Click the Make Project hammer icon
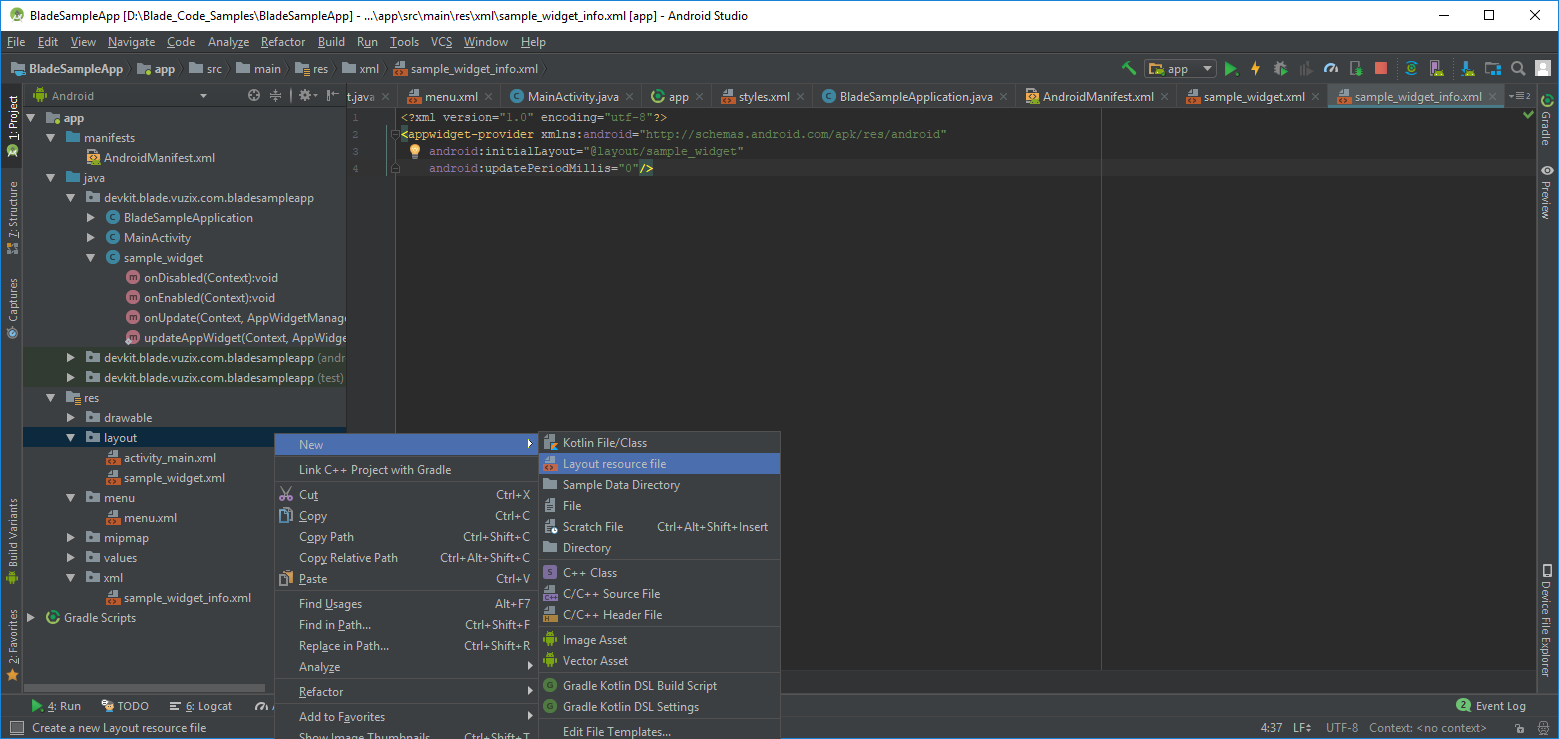The width and height of the screenshot is (1559, 739). point(1129,68)
